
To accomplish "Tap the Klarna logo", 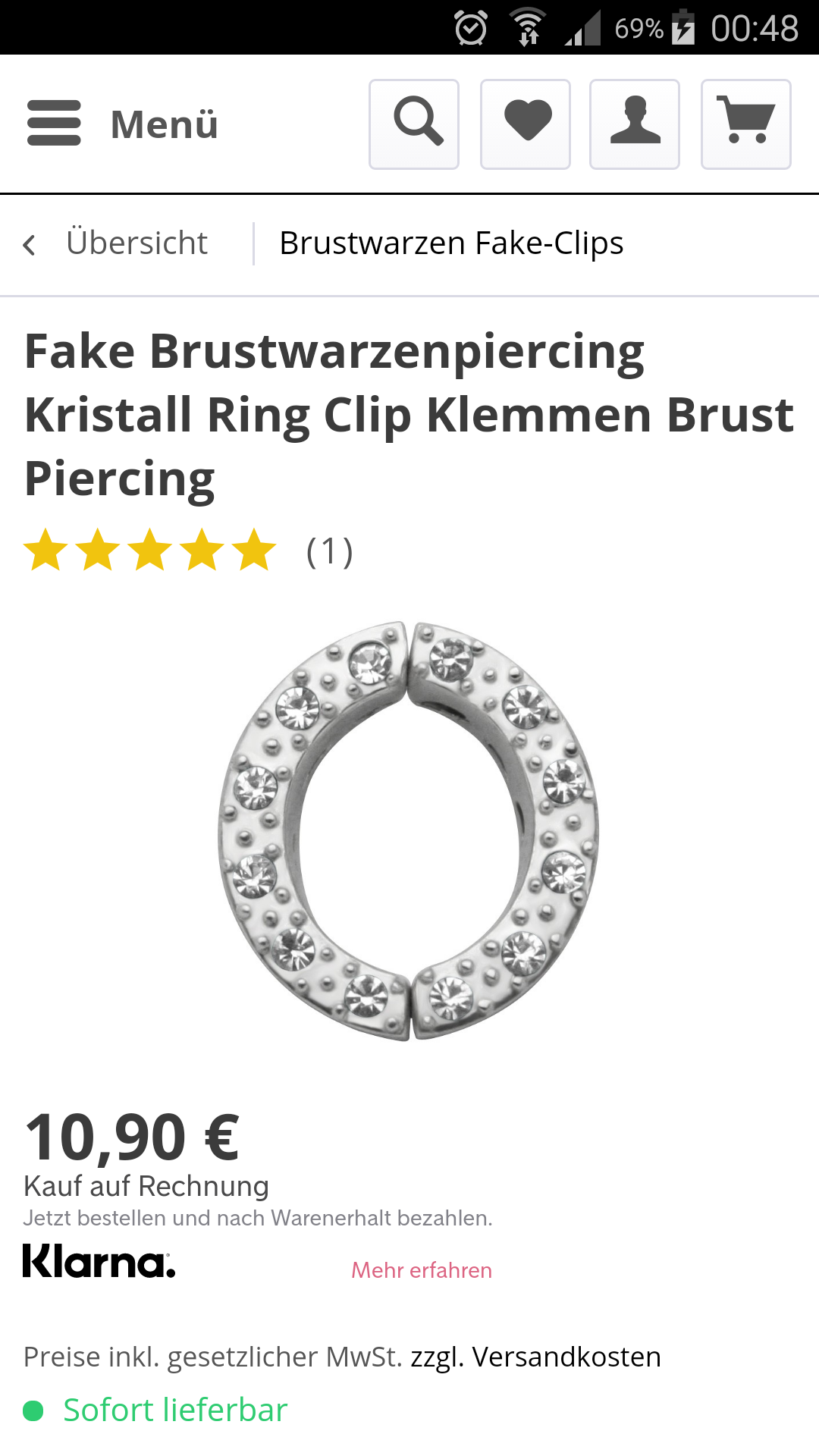I will point(99,1261).
